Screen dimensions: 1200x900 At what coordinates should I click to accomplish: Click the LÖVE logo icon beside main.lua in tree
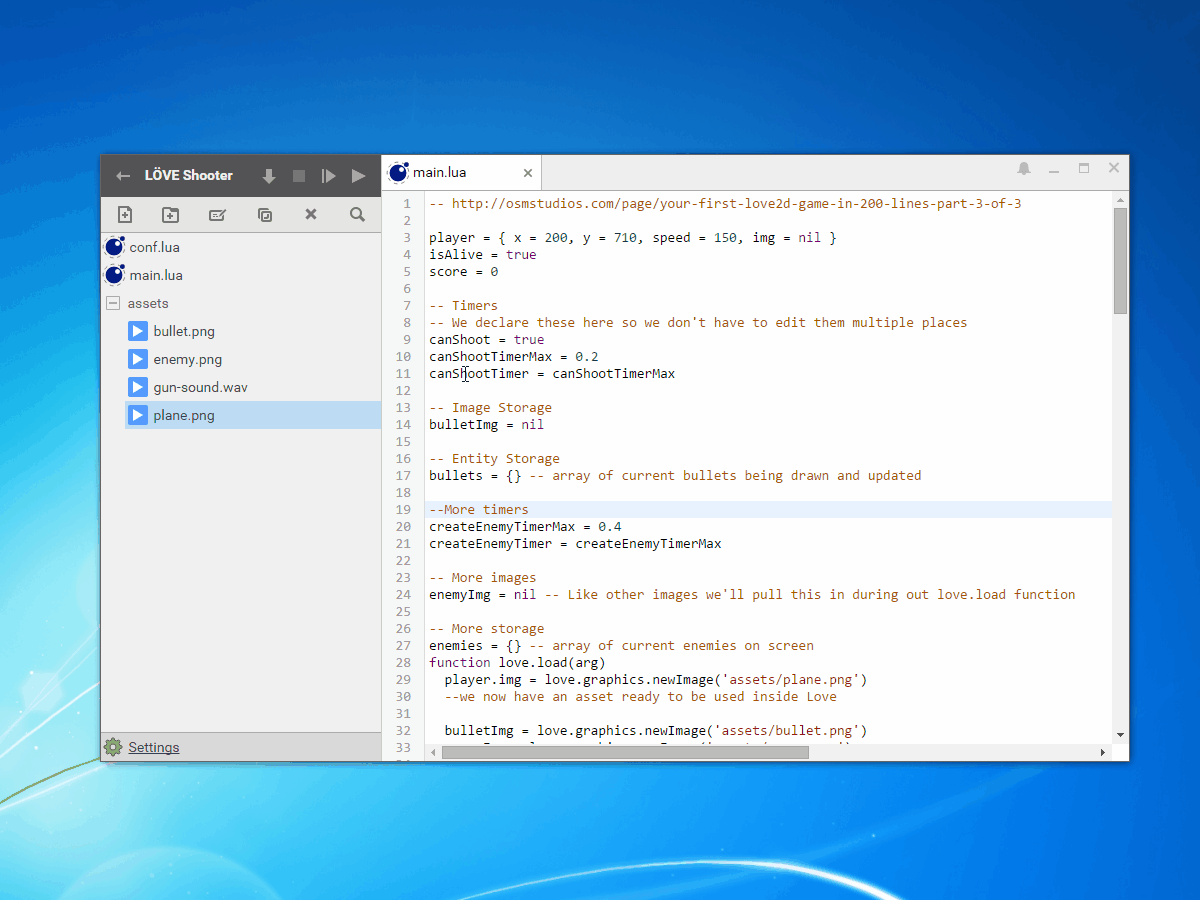pyautogui.click(x=115, y=275)
